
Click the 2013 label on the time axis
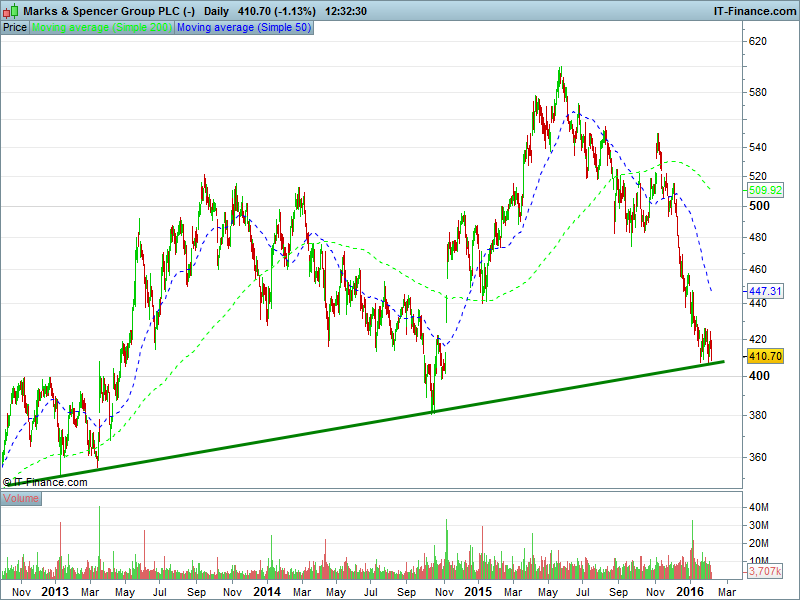coord(55,592)
